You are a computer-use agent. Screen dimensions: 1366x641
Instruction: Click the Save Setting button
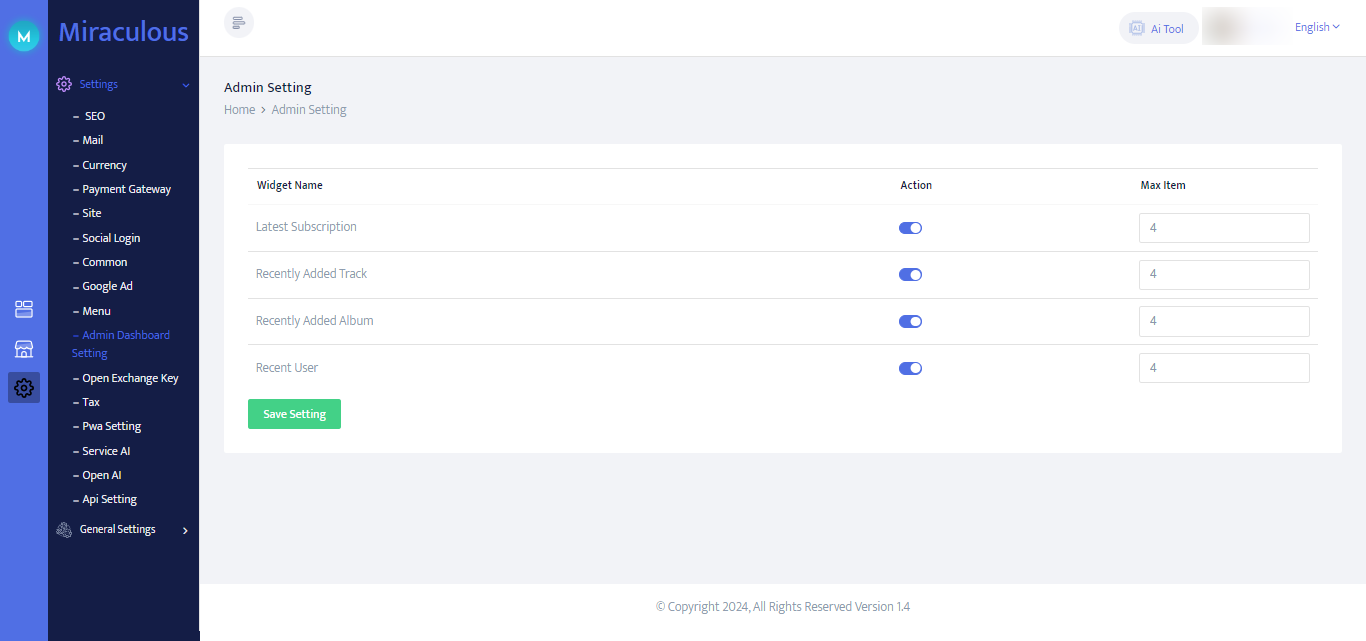pyautogui.click(x=294, y=414)
